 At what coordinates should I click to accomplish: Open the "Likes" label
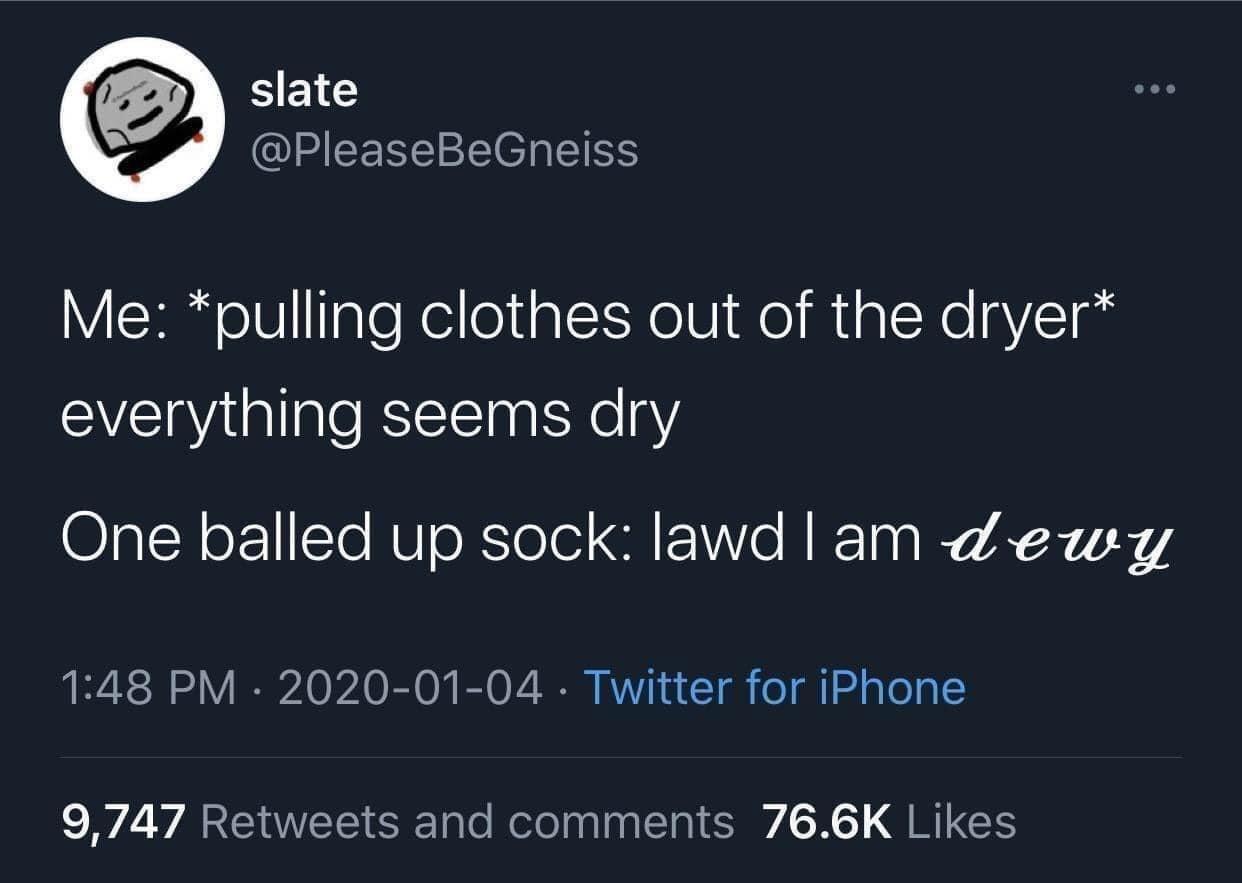click(961, 822)
